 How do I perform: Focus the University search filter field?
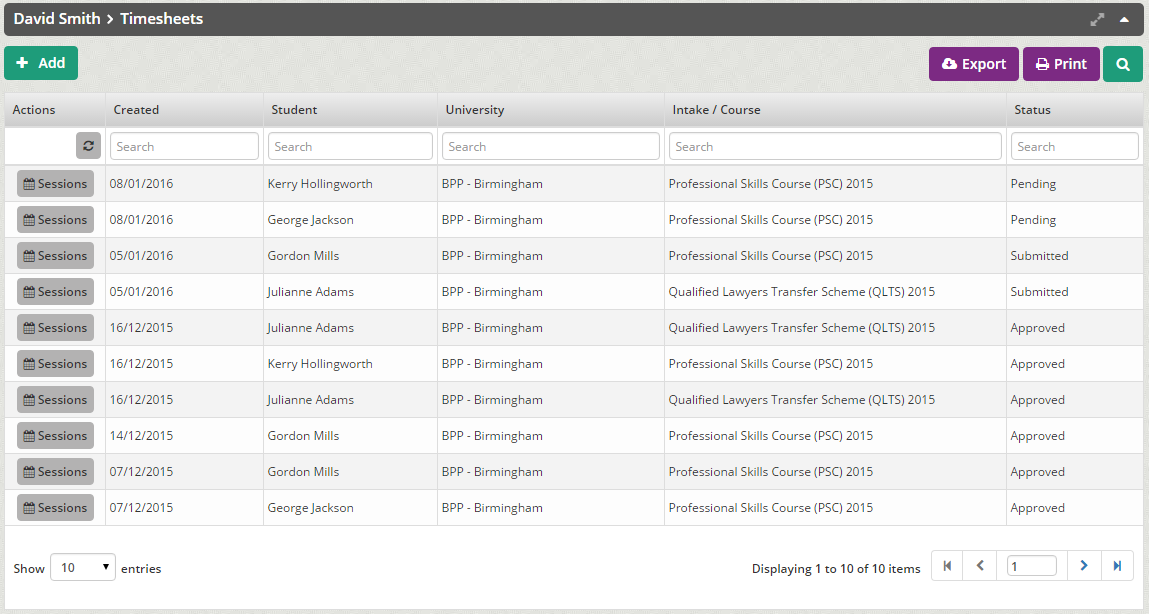click(550, 146)
